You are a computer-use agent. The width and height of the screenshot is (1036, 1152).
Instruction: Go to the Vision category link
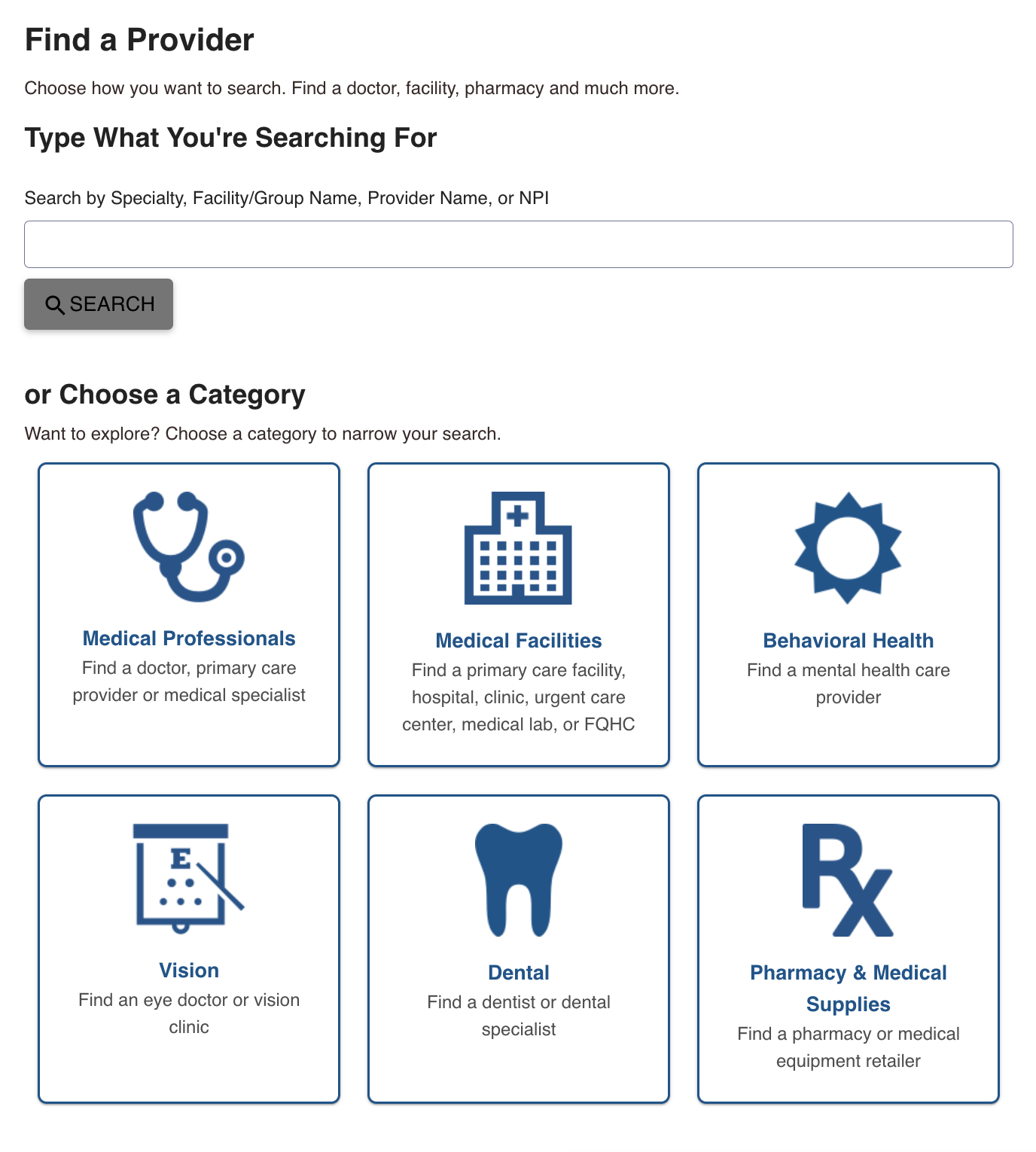[189, 971]
